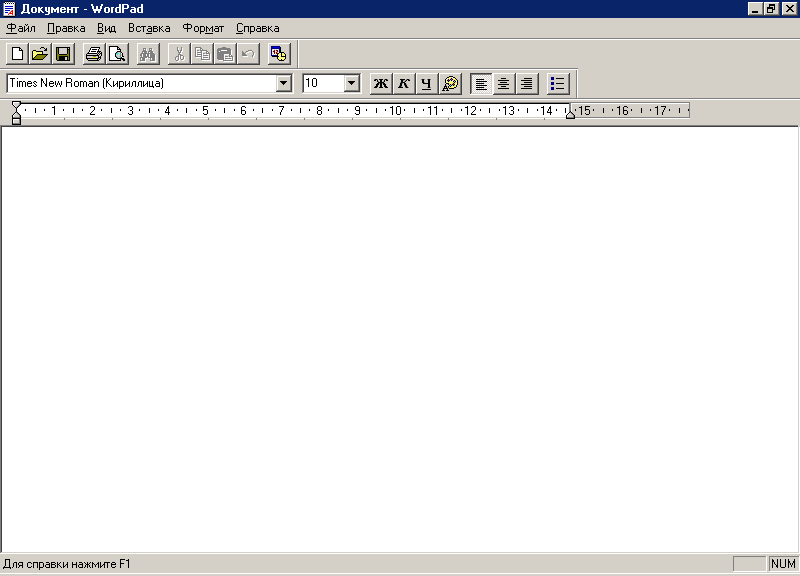Click inside the blank document area
The image size is (800, 576).
pyautogui.click(x=399, y=339)
